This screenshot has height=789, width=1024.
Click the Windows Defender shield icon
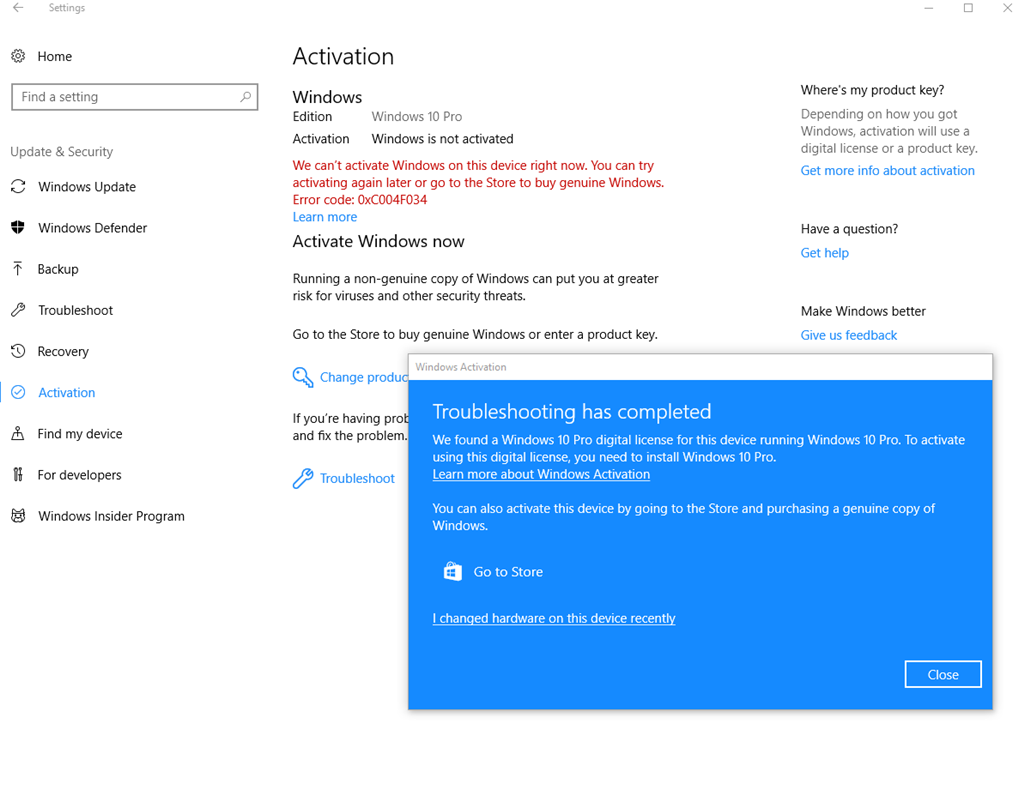[18, 227]
